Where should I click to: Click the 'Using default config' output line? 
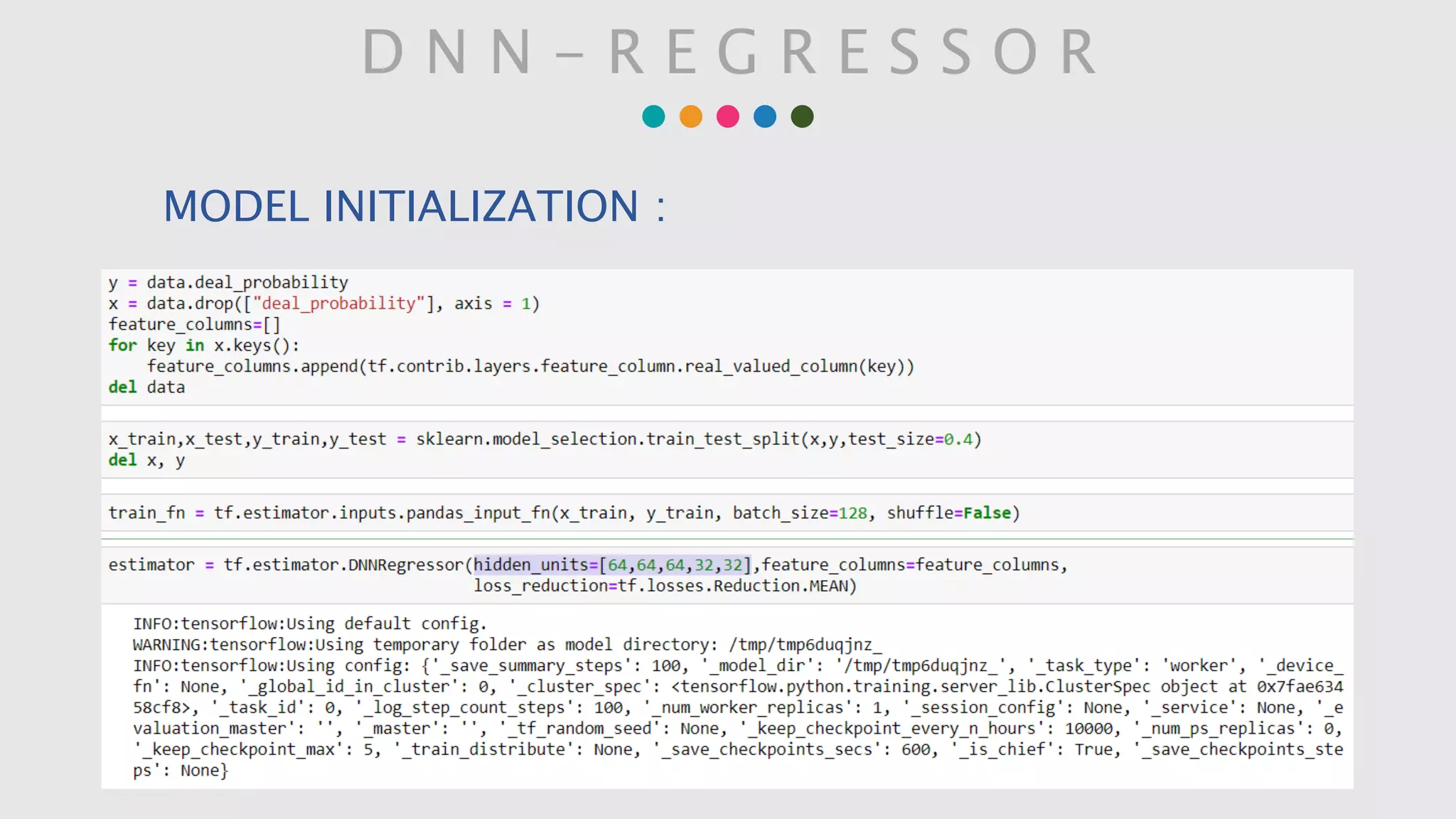[x=309, y=624]
